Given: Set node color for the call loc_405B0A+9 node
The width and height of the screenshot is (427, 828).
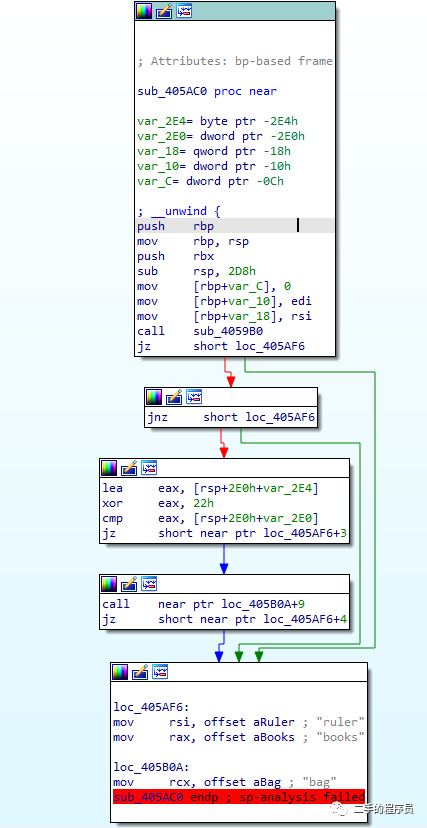Looking at the screenshot, I should (109, 584).
